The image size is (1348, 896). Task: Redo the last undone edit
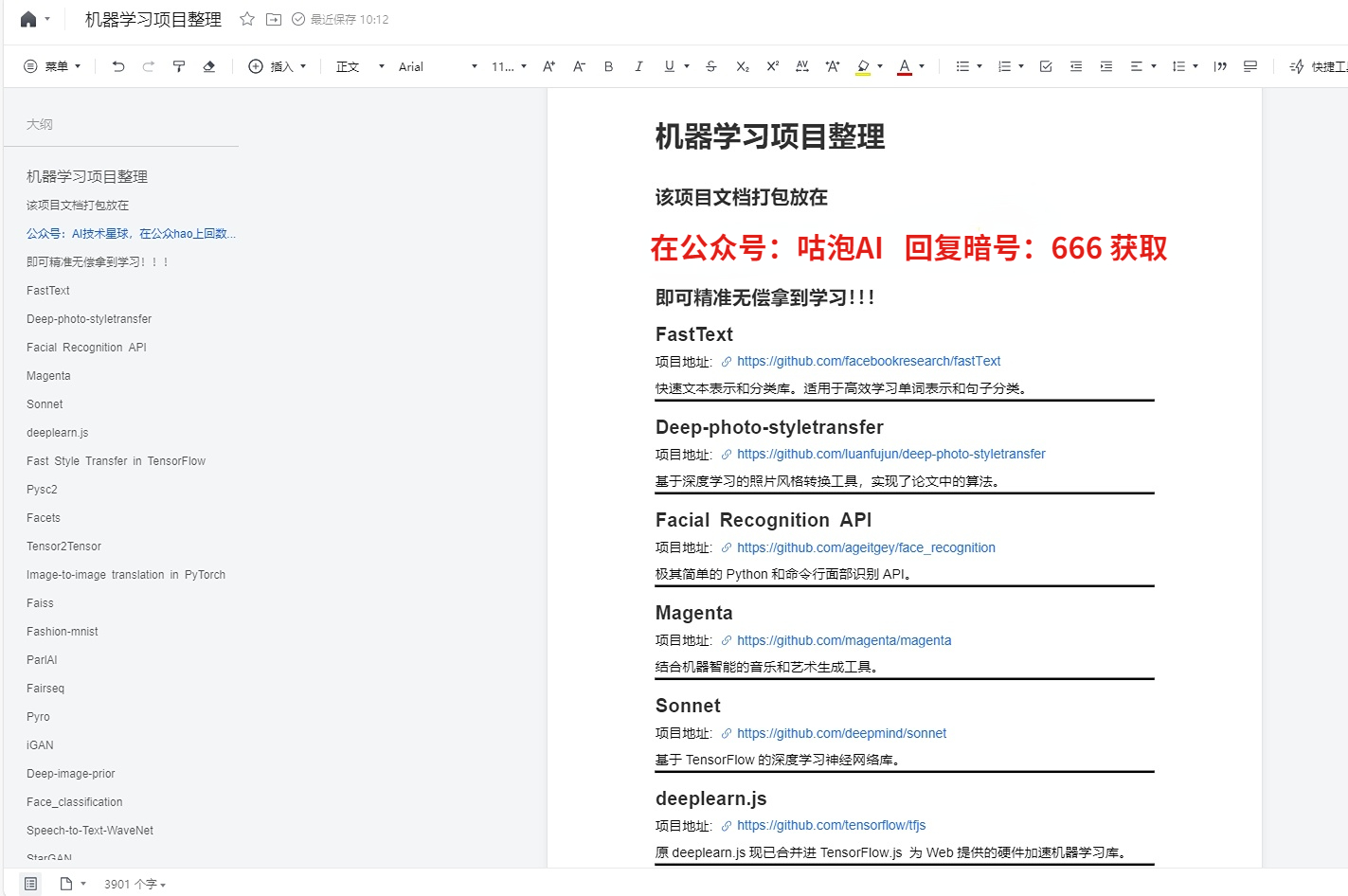[x=149, y=66]
